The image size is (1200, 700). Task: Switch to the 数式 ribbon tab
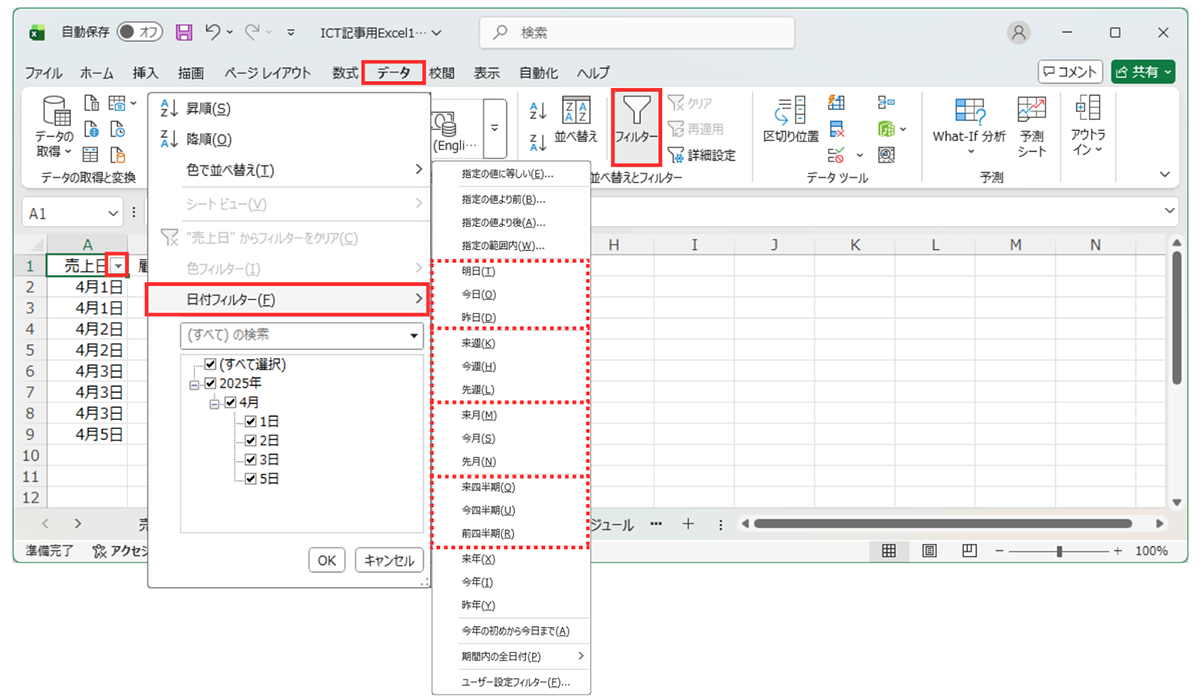point(345,73)
